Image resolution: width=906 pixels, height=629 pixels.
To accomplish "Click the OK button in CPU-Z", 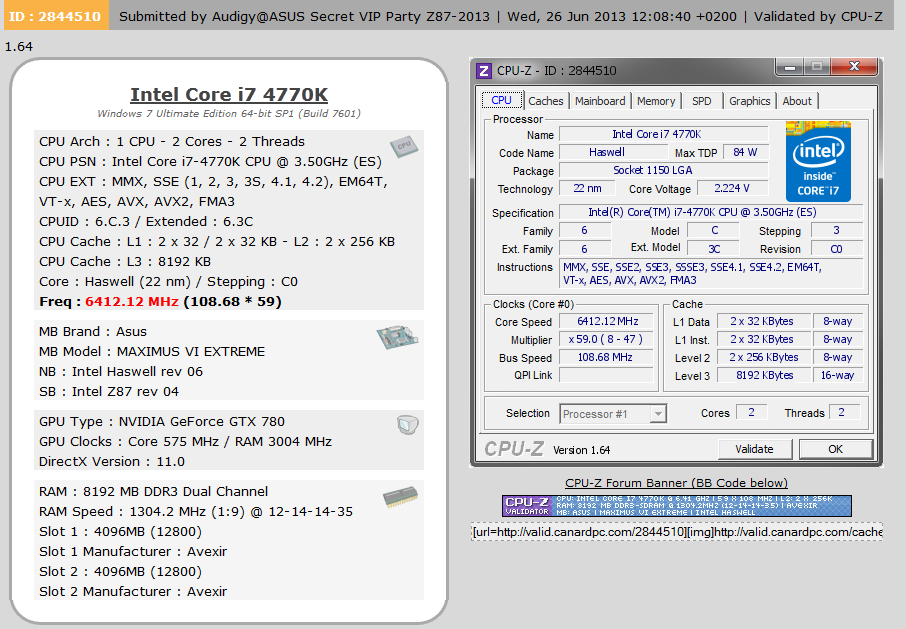I will [x=836, y=449].
